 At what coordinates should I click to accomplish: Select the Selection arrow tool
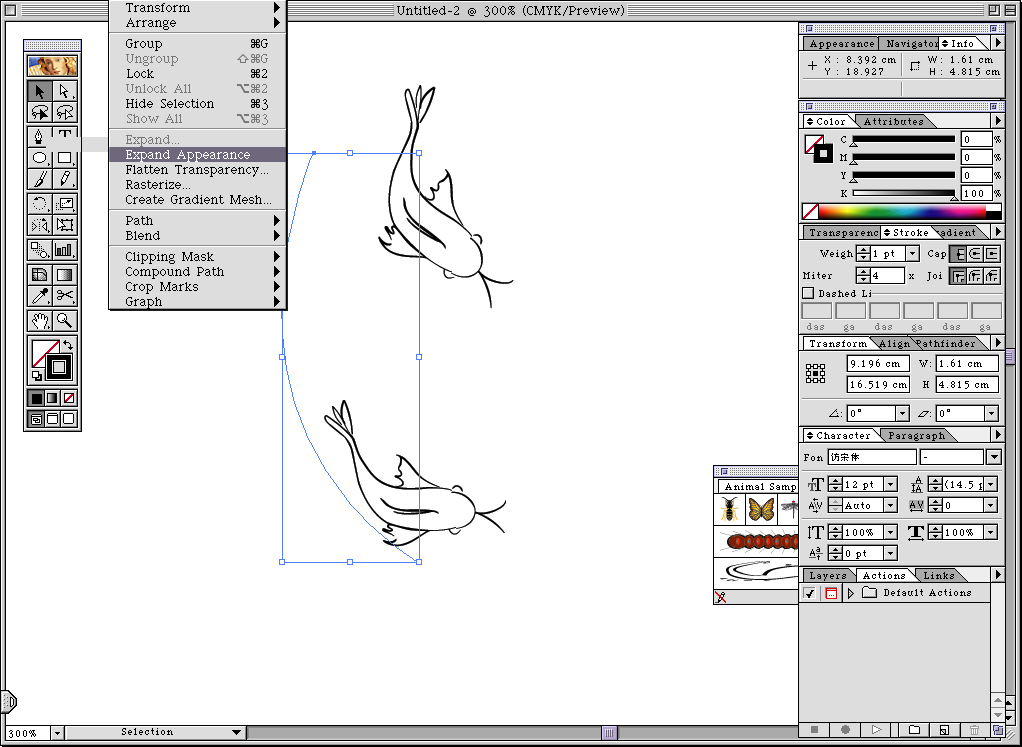click(x=40, y=91)
